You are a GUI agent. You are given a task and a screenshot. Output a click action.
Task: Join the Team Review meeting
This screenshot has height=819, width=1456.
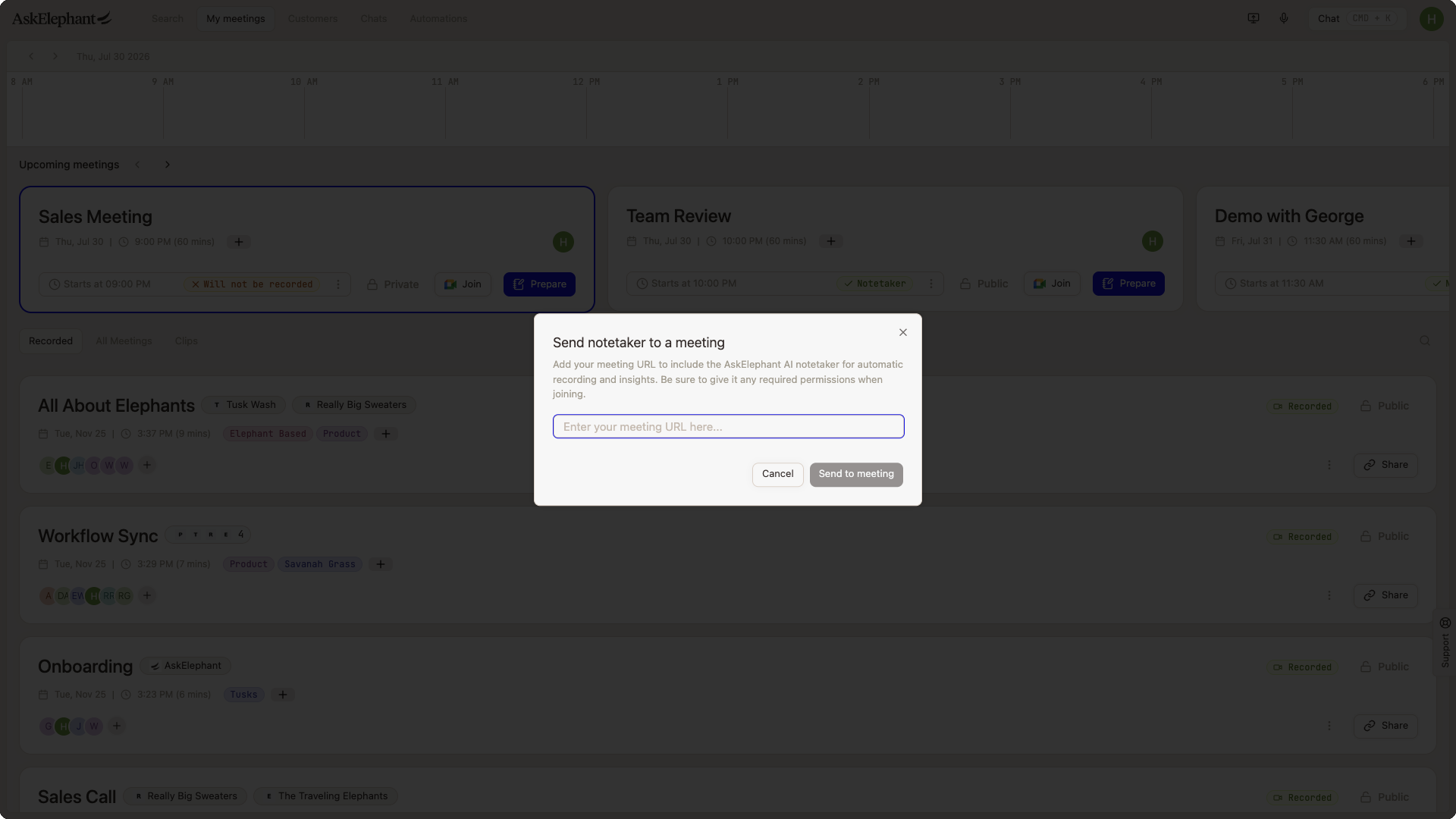coord(1052,284)
